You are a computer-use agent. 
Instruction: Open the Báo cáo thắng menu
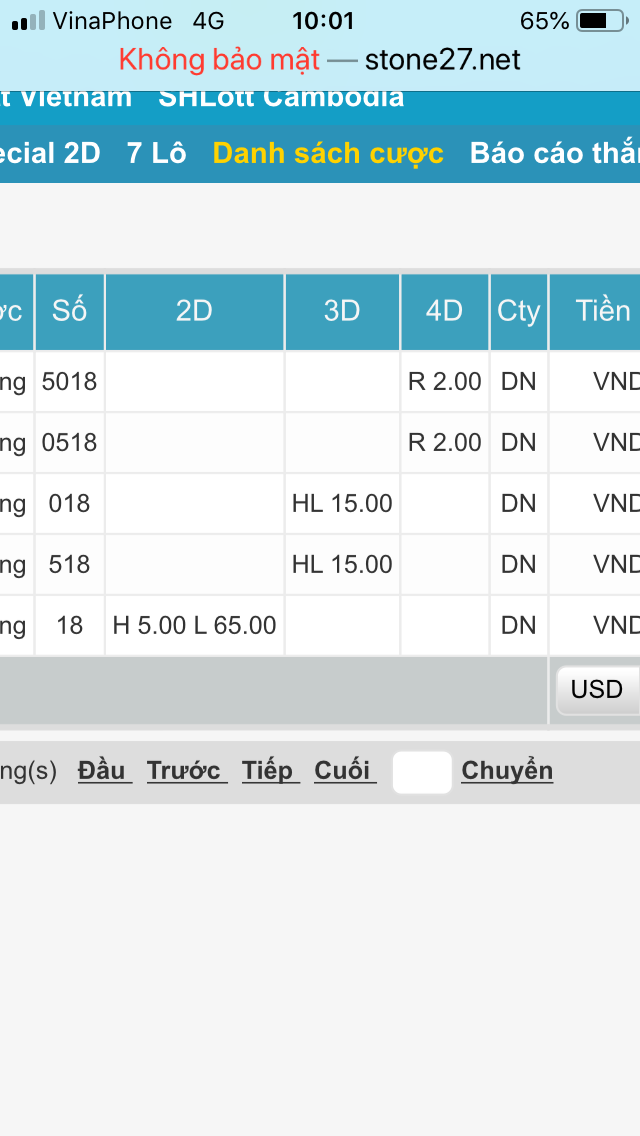pos(555,153)
